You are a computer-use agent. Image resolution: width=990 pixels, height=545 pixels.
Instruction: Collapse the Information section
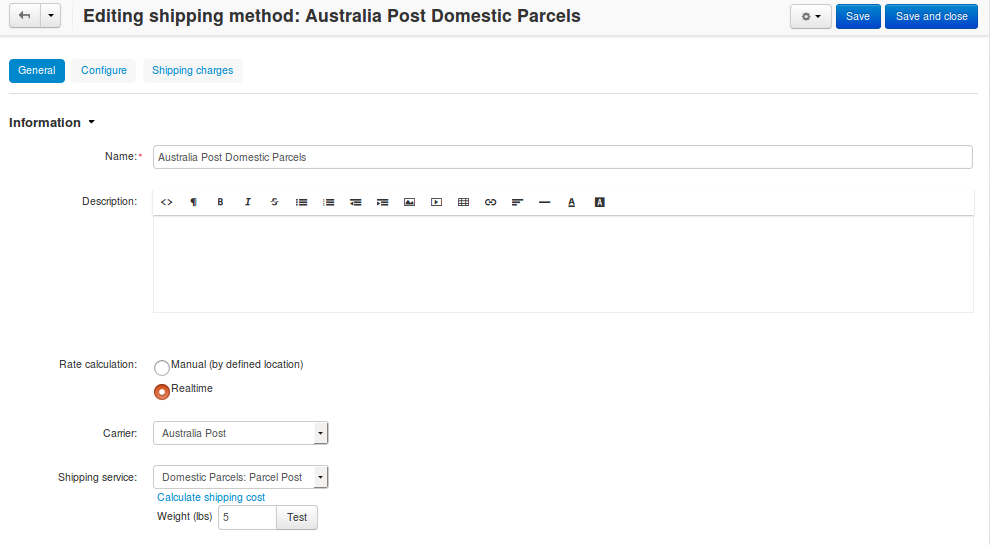coord(52,123)
